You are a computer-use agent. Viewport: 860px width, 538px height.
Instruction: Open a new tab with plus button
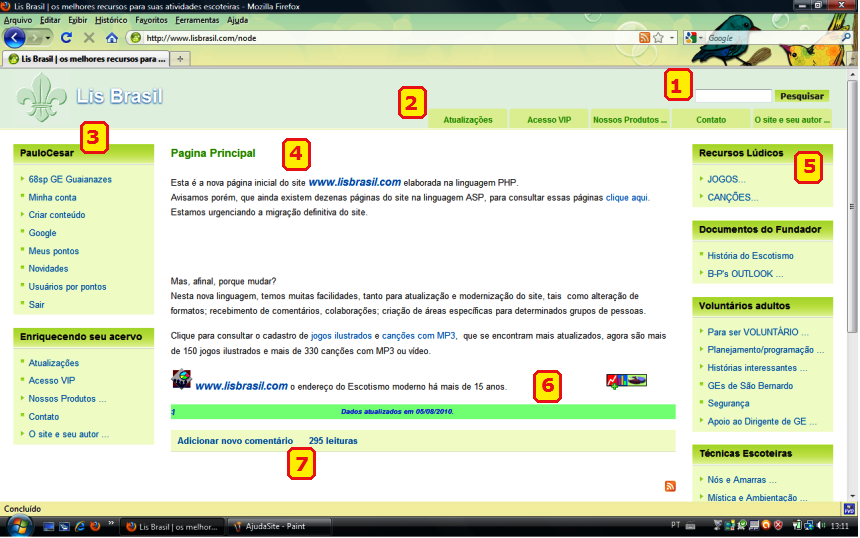click(x=180, y=59)
